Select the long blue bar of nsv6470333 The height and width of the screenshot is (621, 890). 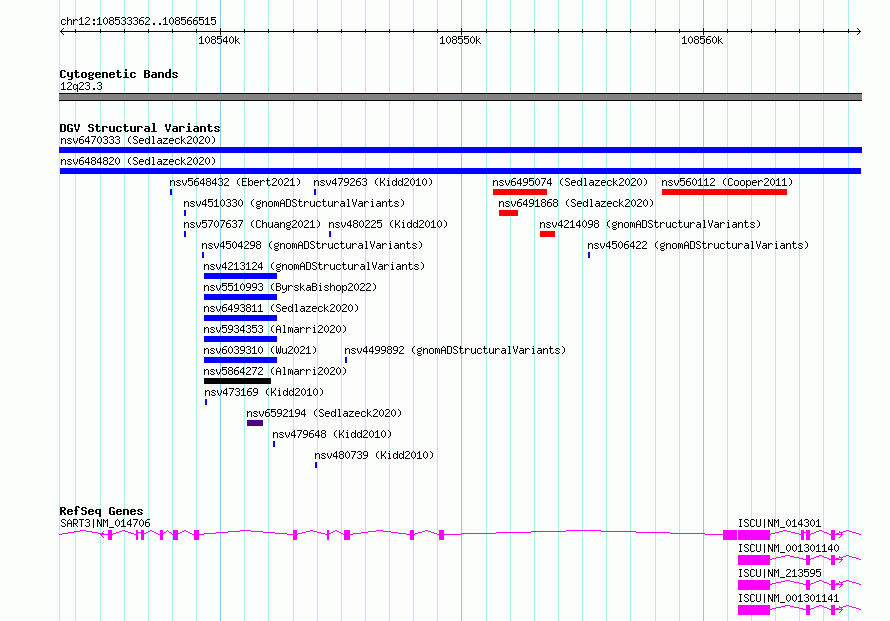coord(460,150)
